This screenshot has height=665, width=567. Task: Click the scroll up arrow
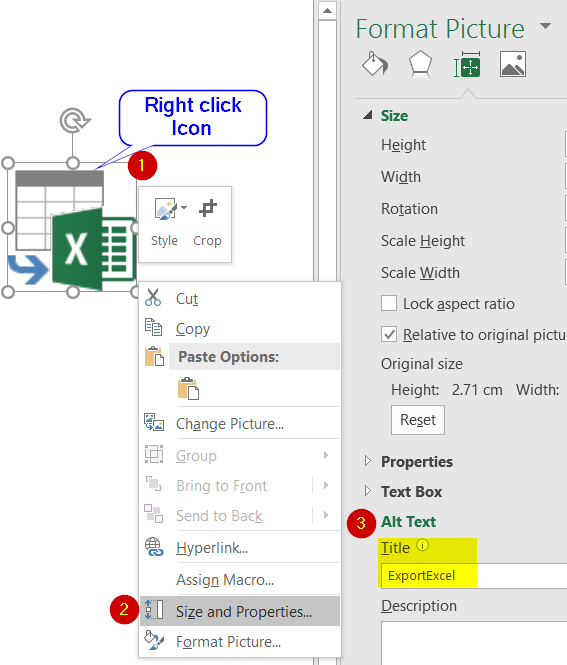coord(327,11)
